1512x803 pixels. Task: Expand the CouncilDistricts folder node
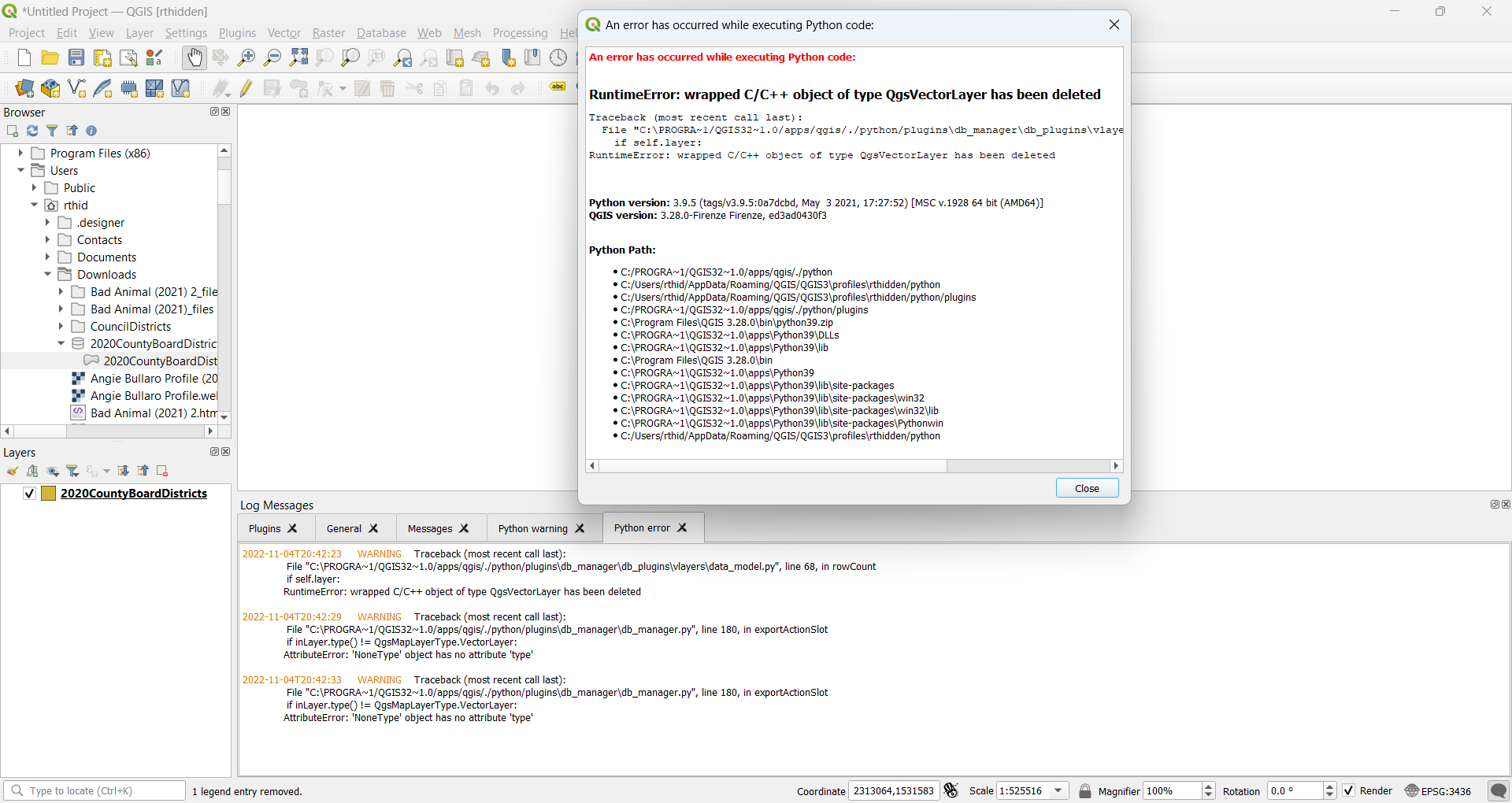(61, 327)
